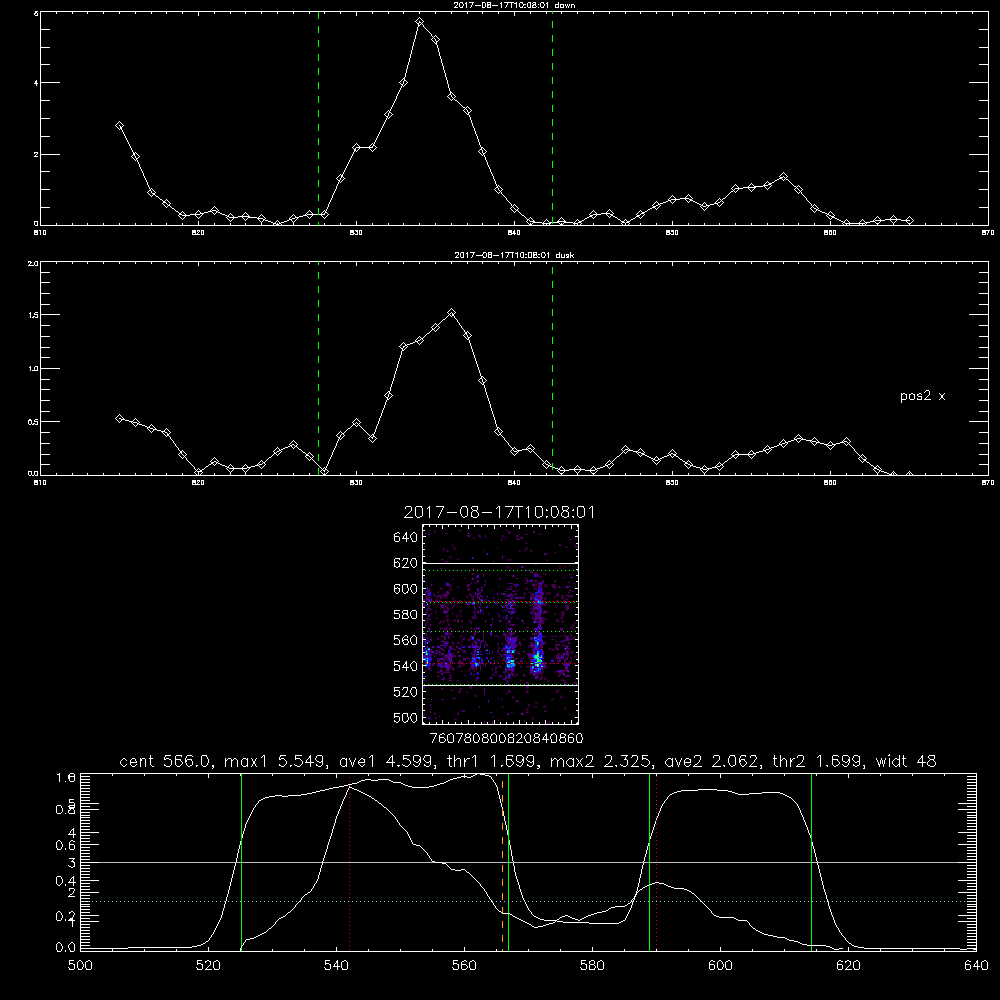Select 'widt 48' in the stats line
This screenshot has width=1000, height=1000.
click(x=906, y=761)
